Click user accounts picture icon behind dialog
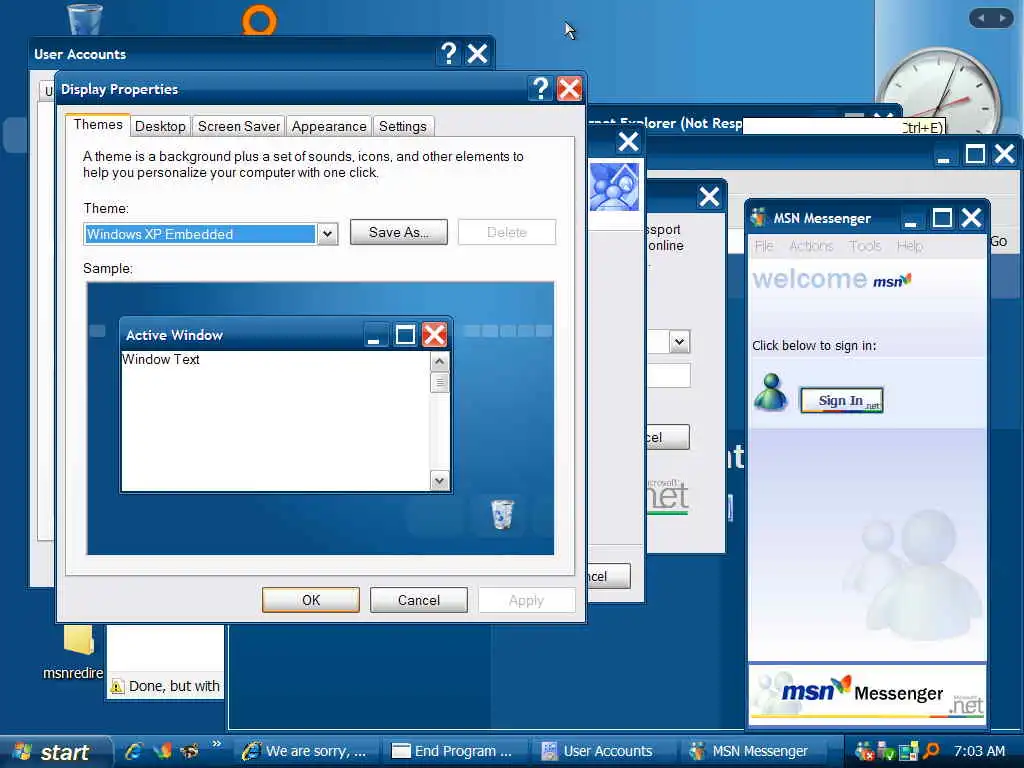This screenshot has width=1024, height=768. pyautogui.click(x=614, y=187)
